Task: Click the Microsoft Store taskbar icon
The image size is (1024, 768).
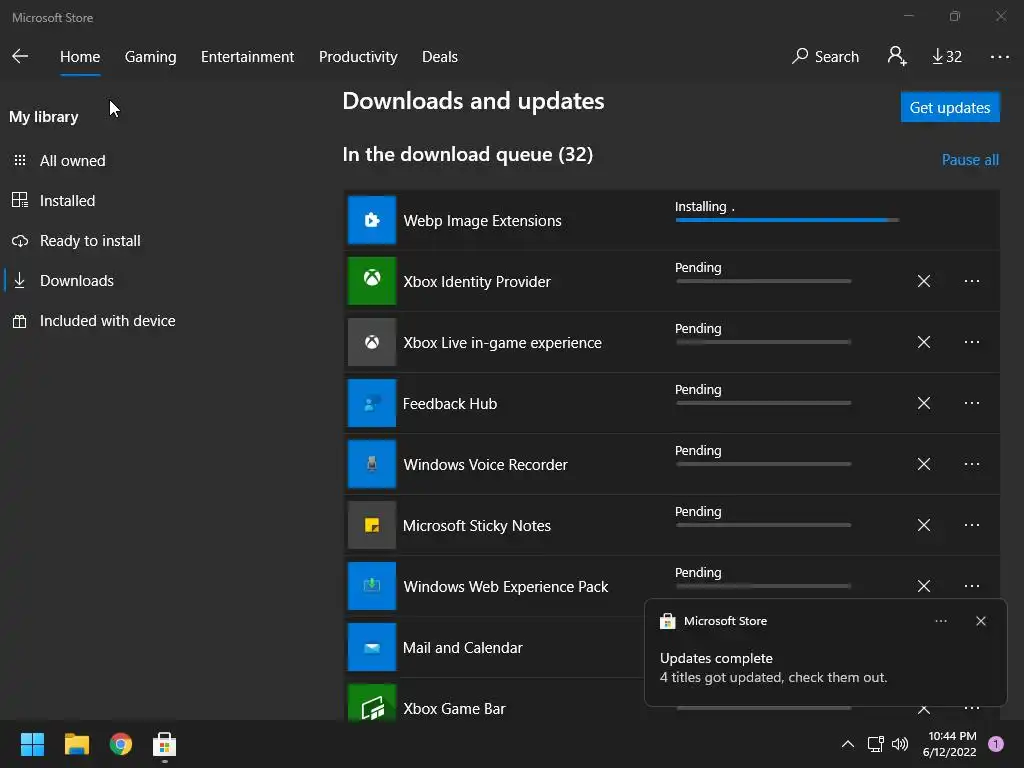Action: pos(165,744)
